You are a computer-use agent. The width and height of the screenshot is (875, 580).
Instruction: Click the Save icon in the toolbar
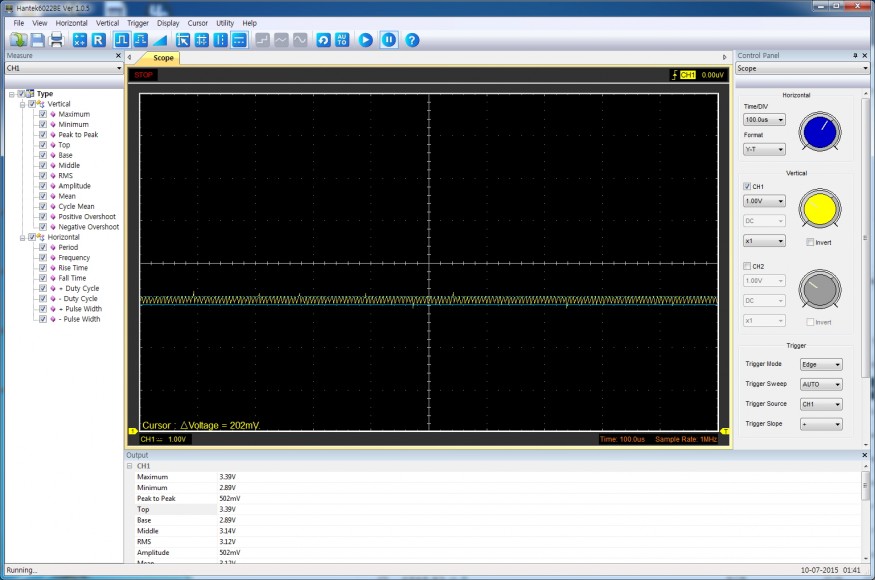coord(37,40)
